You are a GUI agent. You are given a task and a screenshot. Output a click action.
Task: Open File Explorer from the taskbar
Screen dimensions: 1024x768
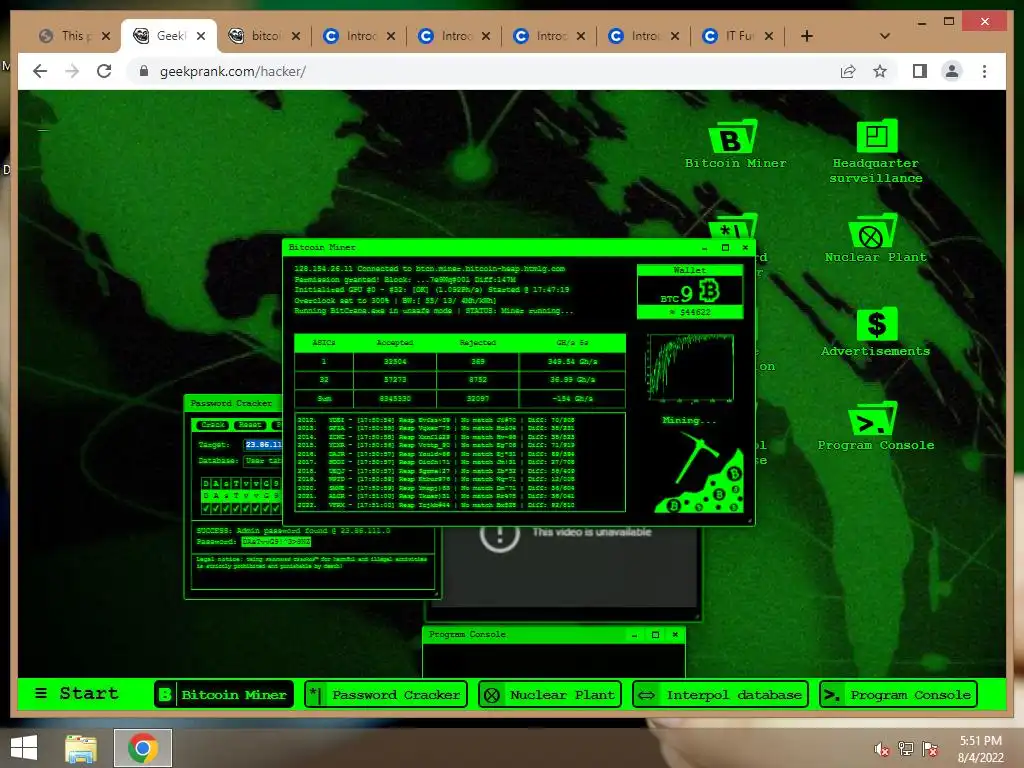coord(81,748)
